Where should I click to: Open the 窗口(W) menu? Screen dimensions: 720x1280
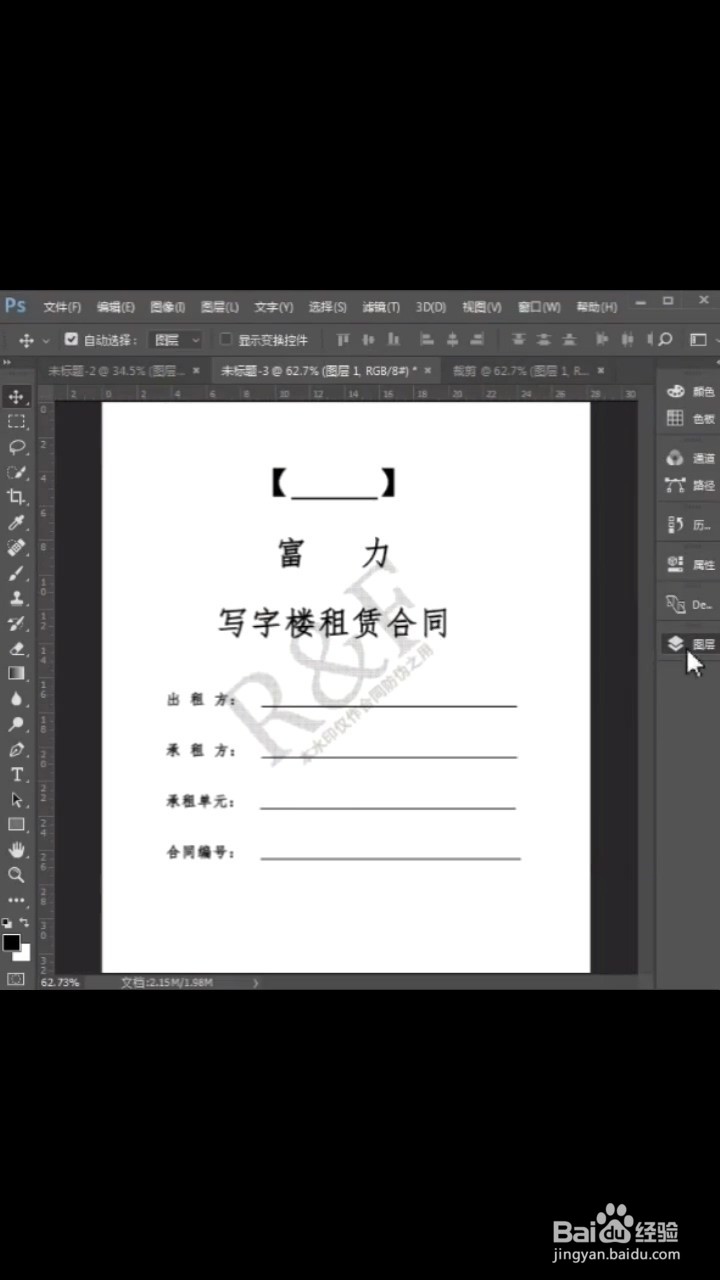(539, 307)
